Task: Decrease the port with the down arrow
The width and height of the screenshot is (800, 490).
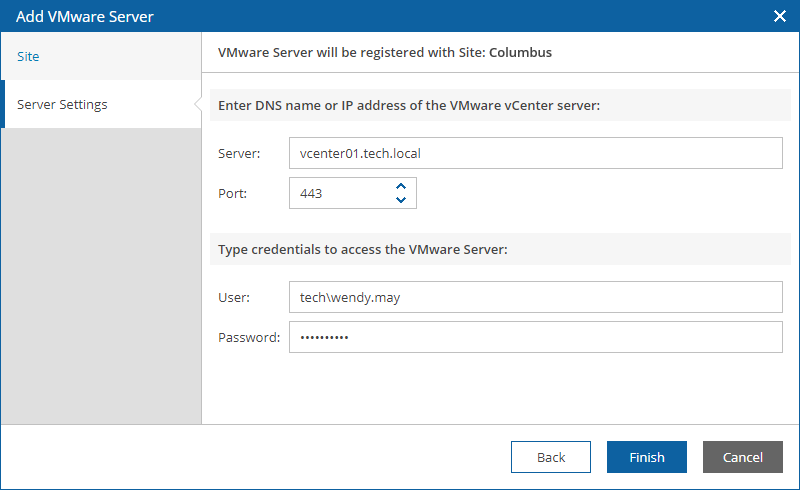Action: (401, 200)
